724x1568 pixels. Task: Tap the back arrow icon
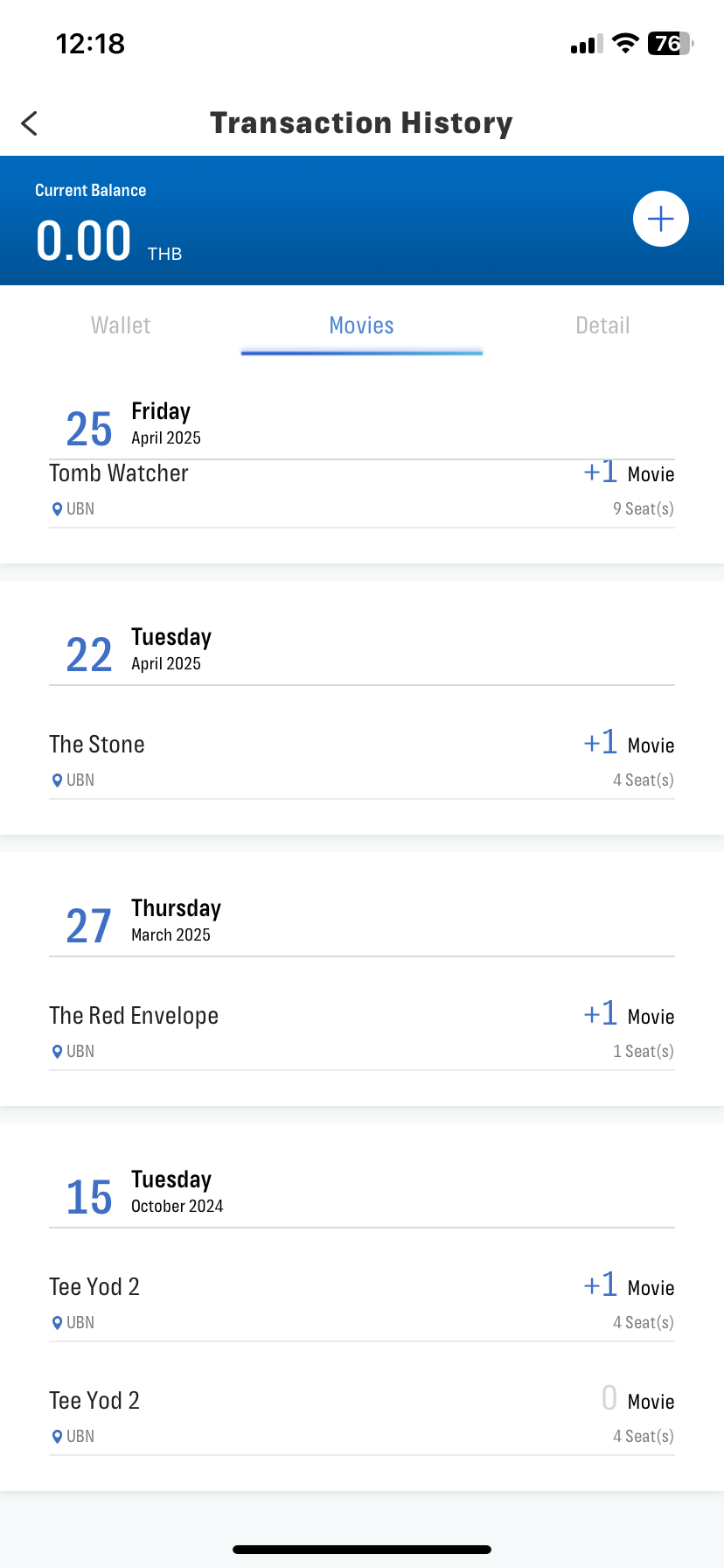point(30,123)
